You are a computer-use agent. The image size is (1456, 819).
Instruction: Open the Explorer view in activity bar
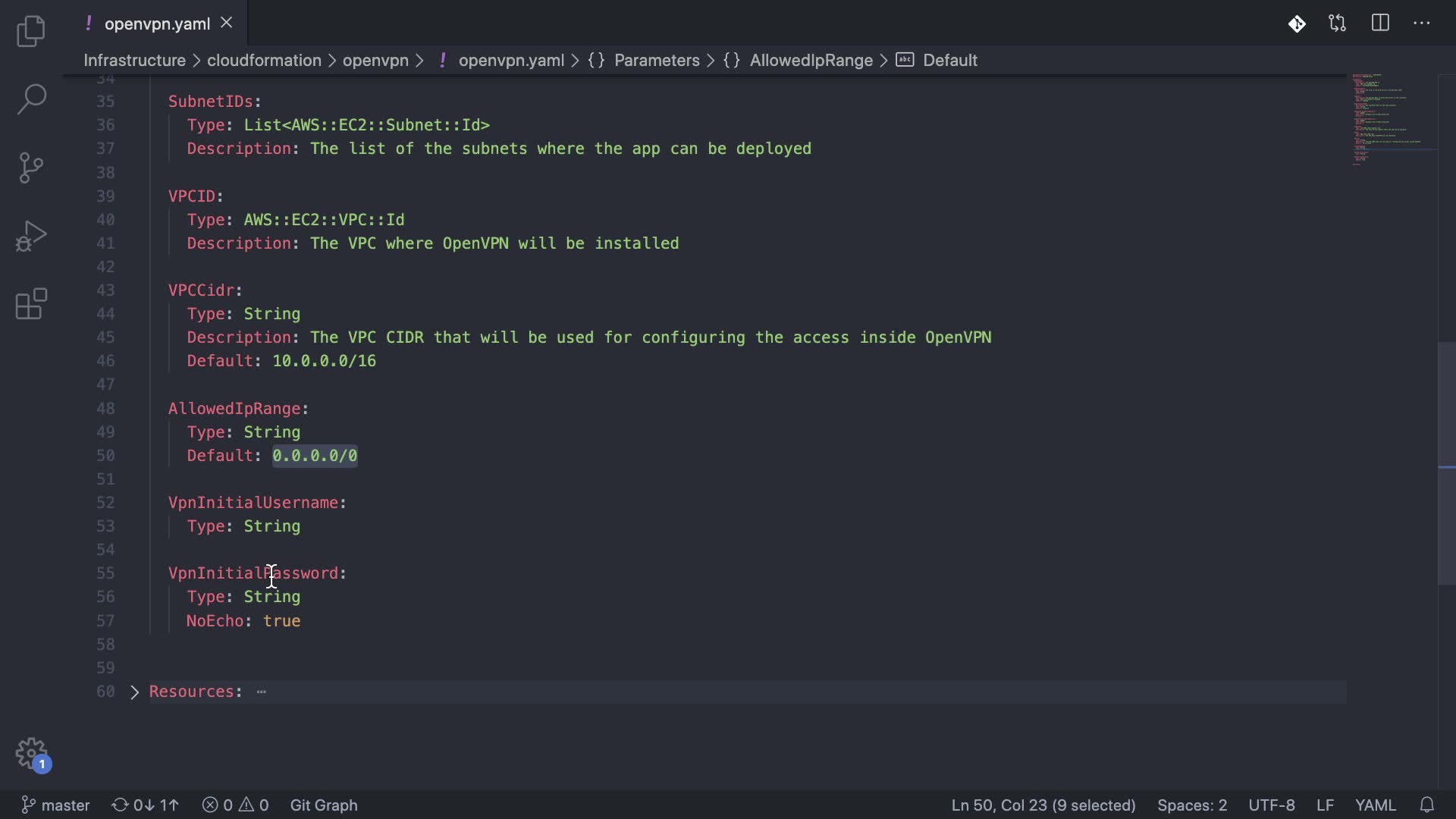pos(31,31)
